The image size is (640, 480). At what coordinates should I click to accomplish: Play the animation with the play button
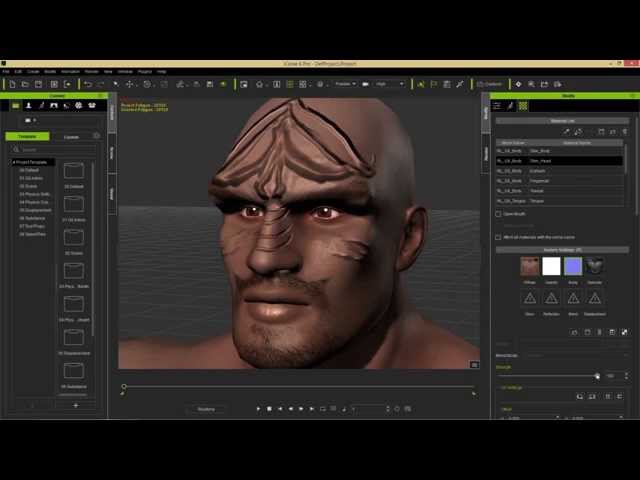coord(258,409)
